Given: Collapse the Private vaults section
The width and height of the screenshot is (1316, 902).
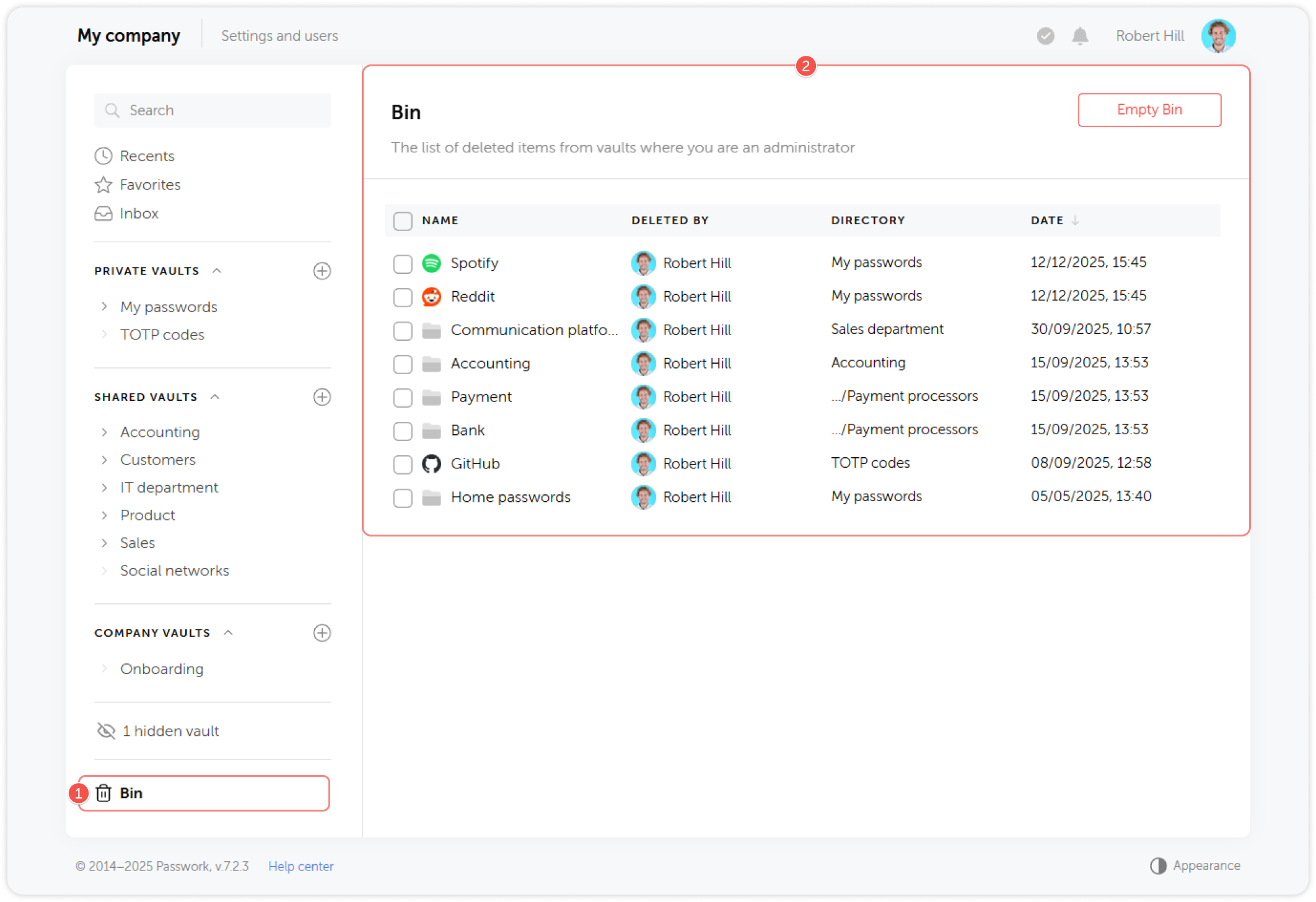Looking at the screenshot, I should (216, 270).
